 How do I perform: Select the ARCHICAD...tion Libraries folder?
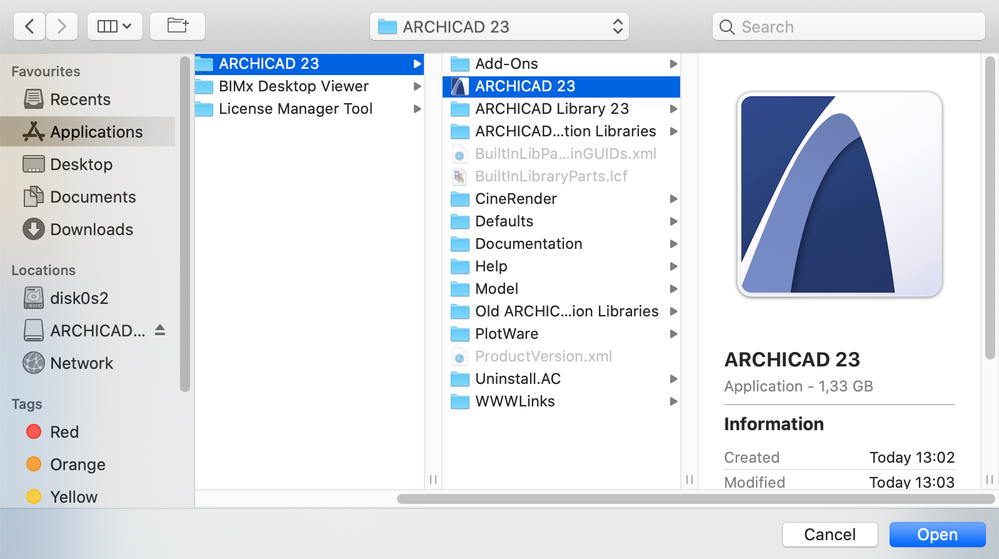point(561,131)
